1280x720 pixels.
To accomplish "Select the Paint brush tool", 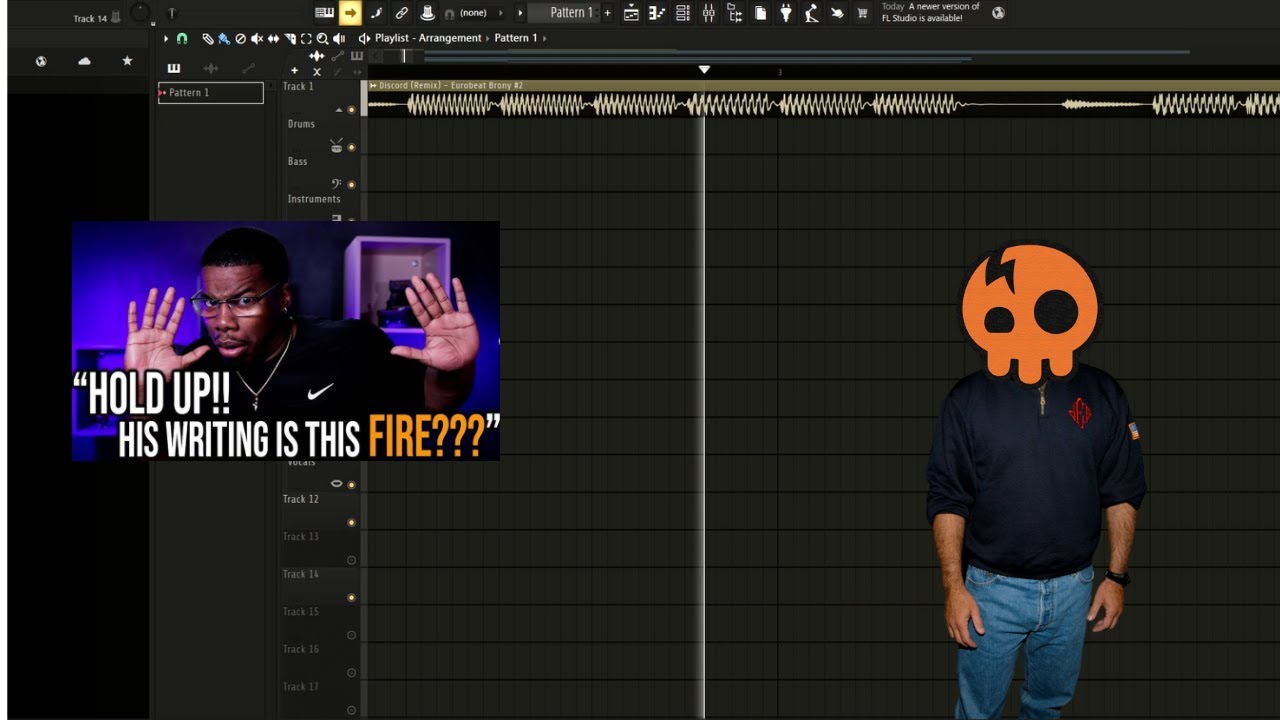I will pos(224,38).
